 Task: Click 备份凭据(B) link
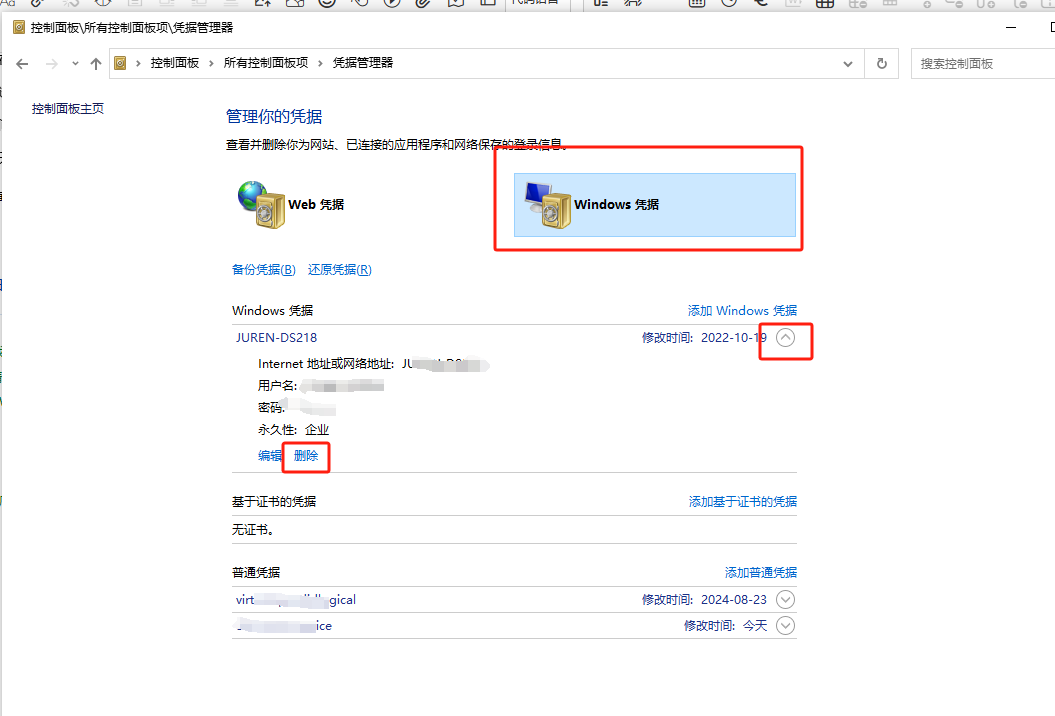point(264,270)
